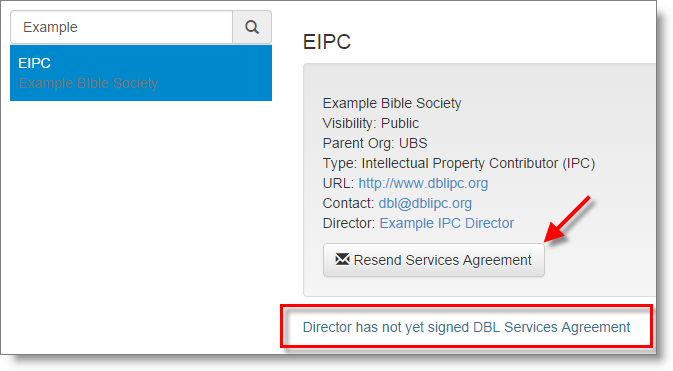Select the EIPC entry in results list

coord(141,73)
